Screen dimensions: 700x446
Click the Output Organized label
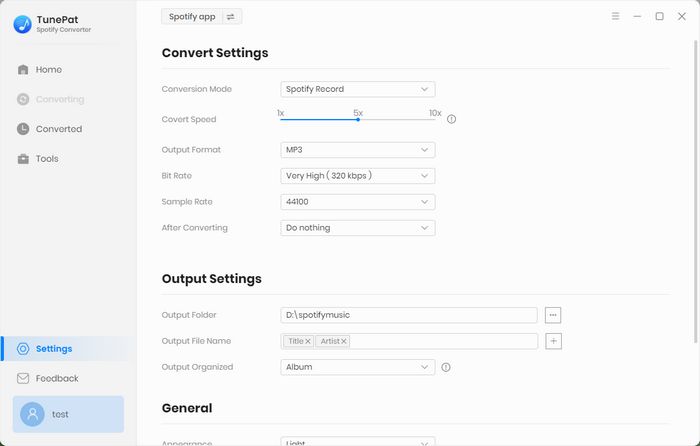[x=197, y=367]
